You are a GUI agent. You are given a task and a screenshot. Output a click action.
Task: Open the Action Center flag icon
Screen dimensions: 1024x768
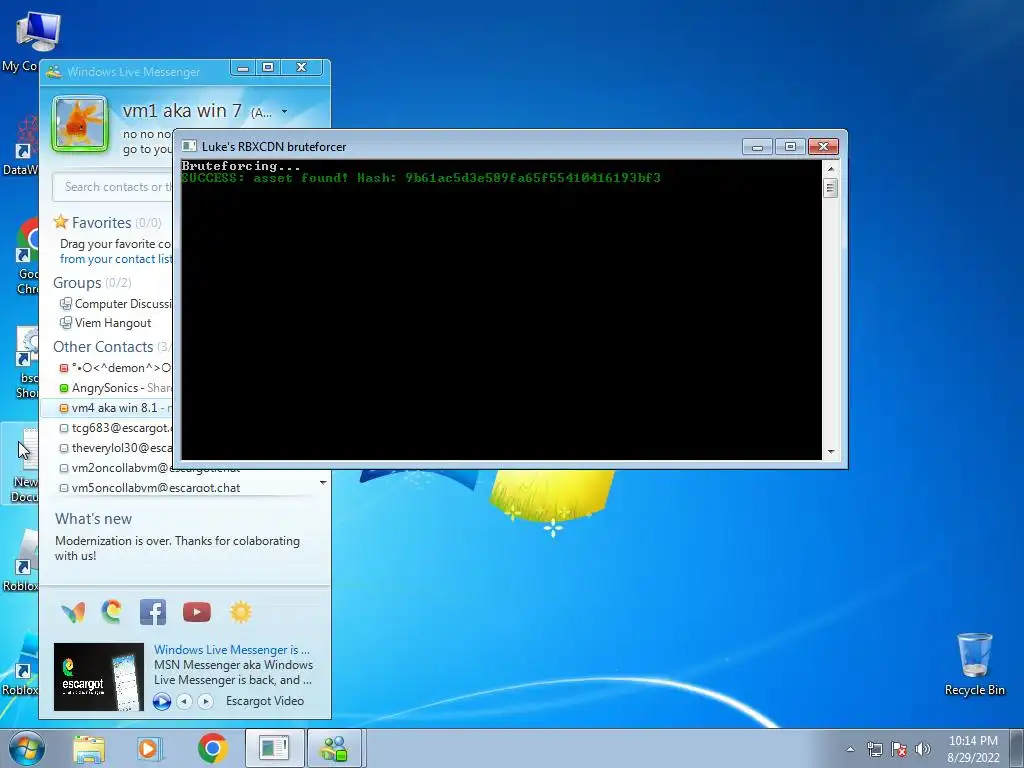click(899, 749)
